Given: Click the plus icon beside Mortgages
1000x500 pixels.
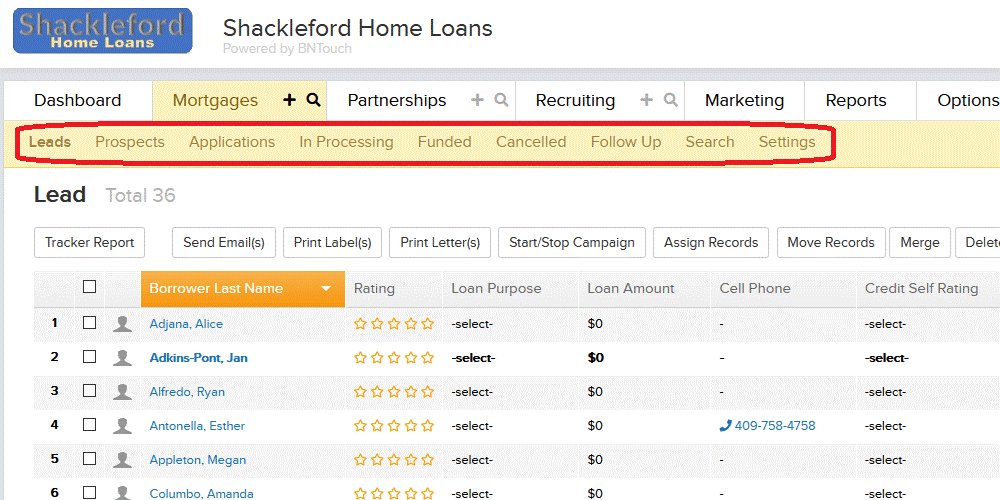Looking at the screenshot, I should (x=290, y=100).
